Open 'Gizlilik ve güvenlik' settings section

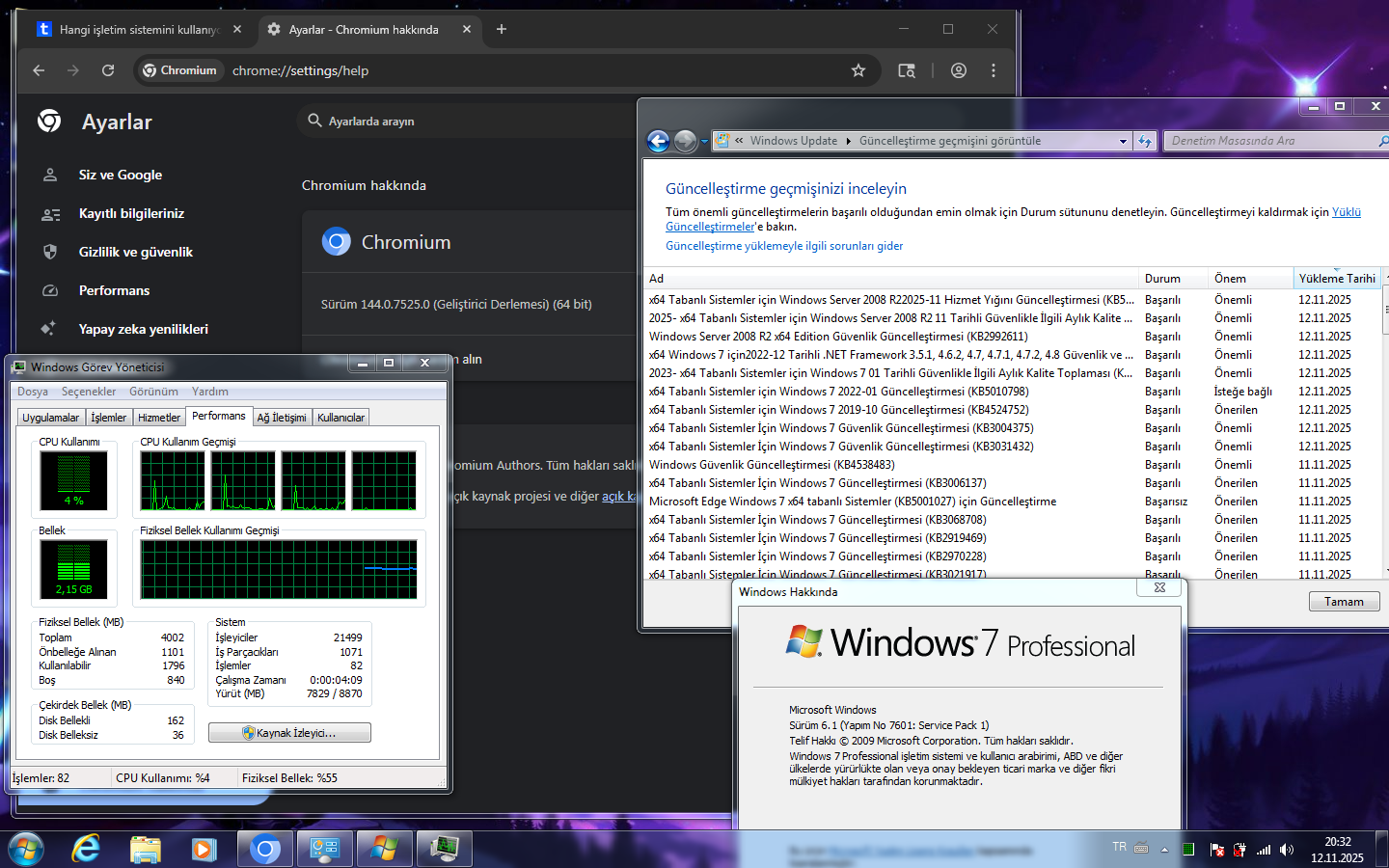click(136, 252)
